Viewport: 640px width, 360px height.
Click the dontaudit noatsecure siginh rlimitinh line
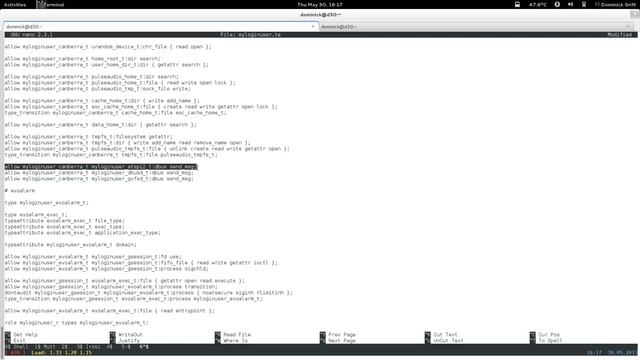(x=149, y=293)
